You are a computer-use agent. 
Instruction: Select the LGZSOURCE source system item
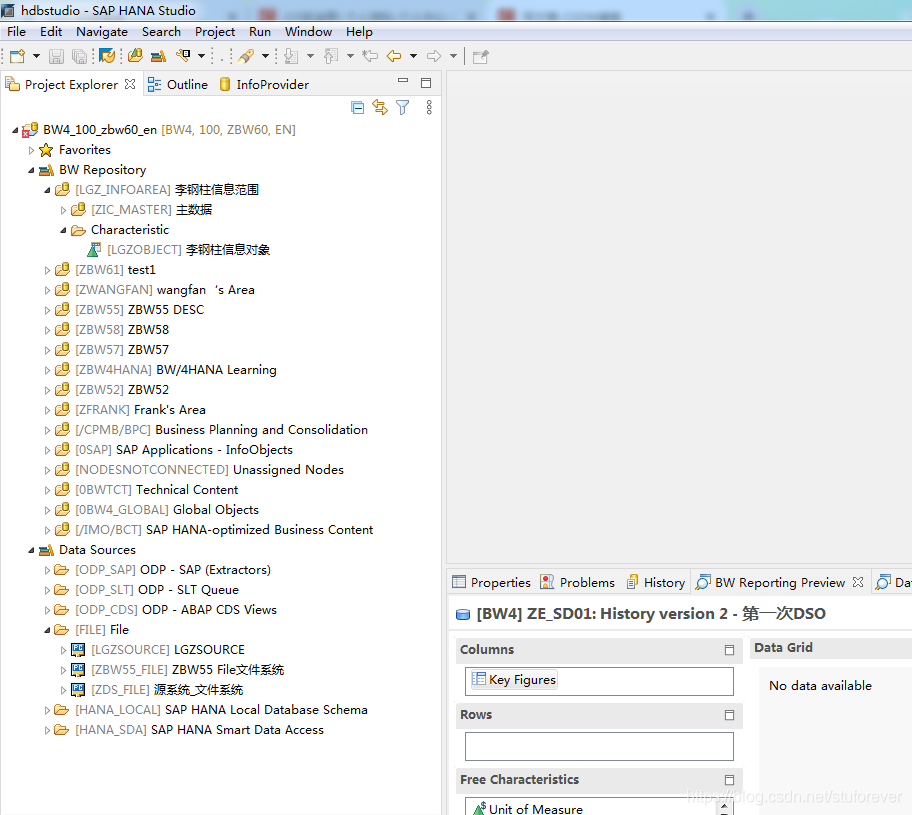(x=158, y=650)
